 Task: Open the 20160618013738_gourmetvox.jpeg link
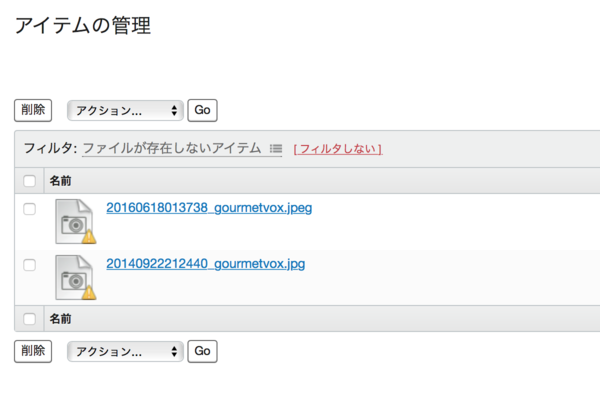(x=209, y=208)
